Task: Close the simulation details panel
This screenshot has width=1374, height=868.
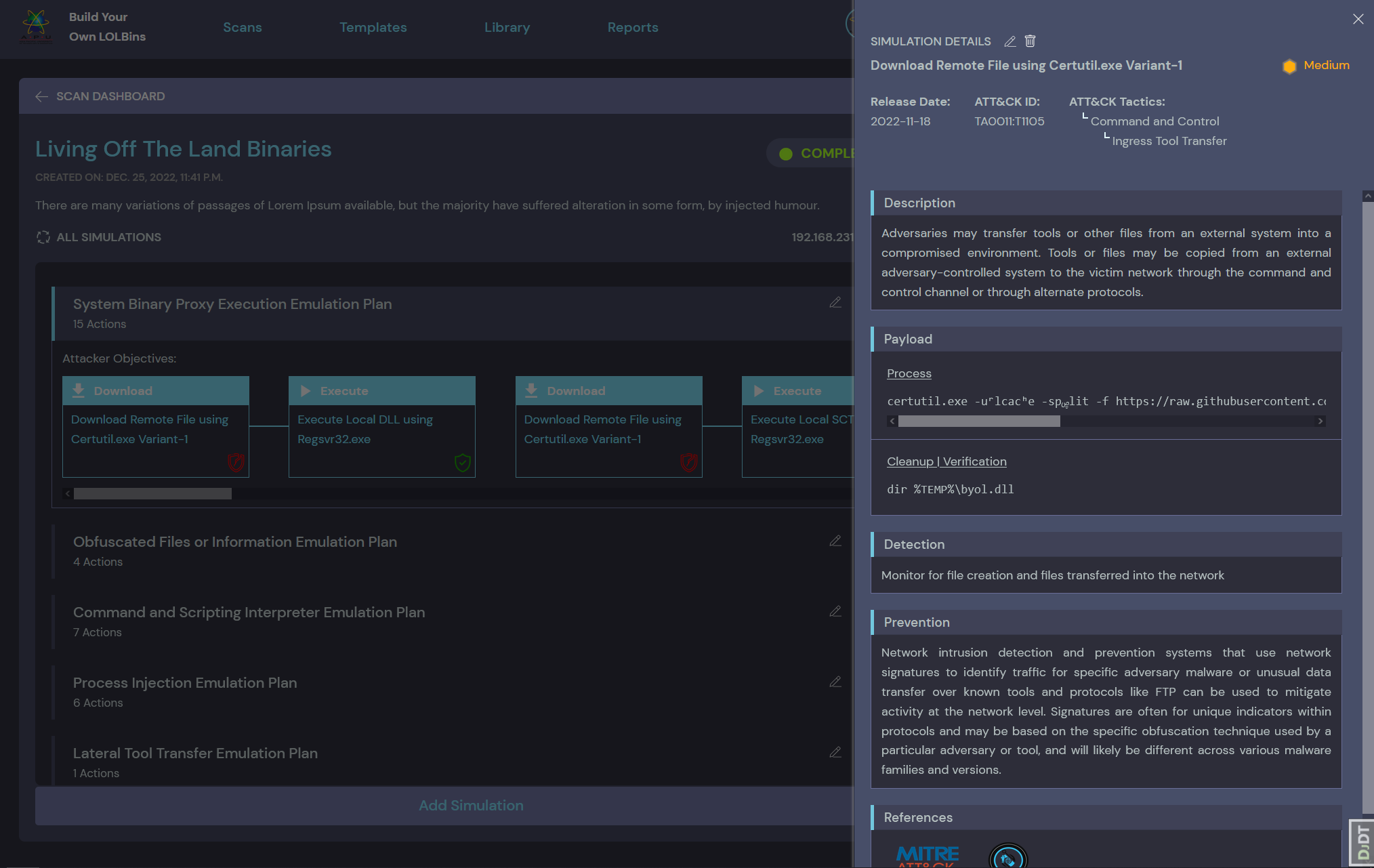Action: pos(1358,19)
